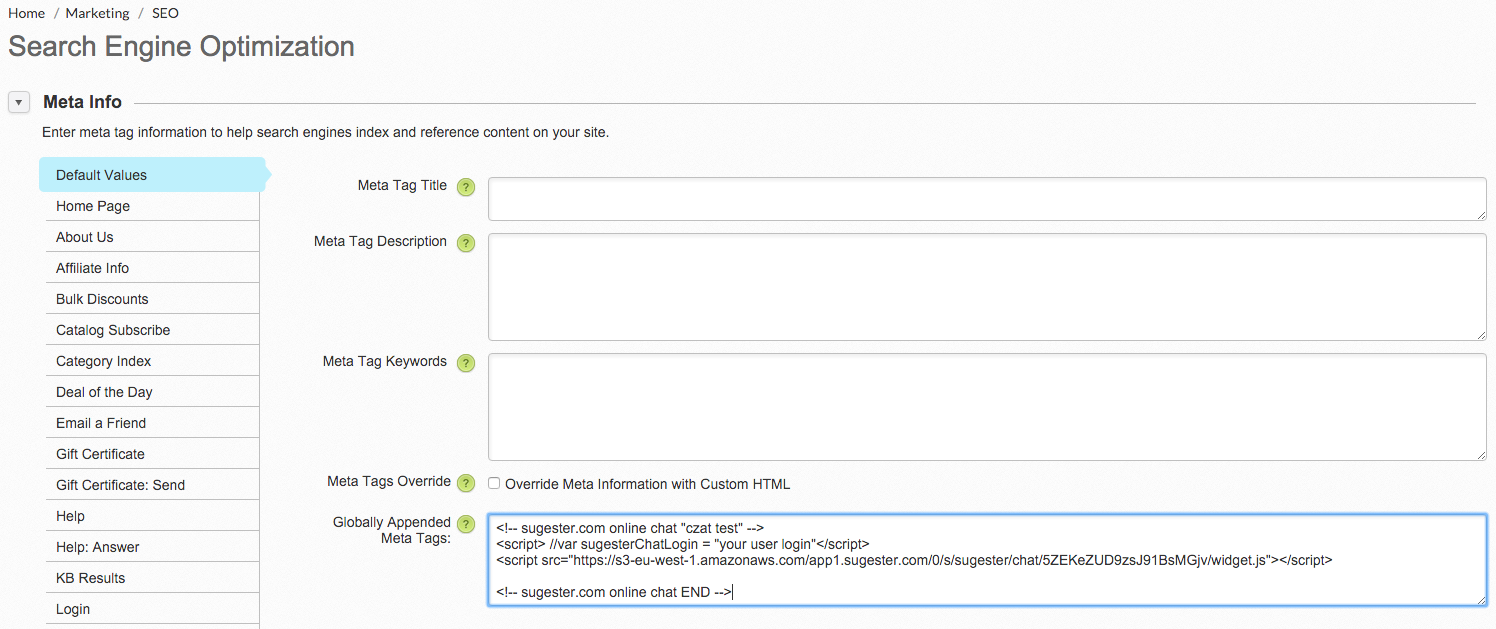Click help icon beside Meta Tag Description
Image resolution: width=1496 pixels, height=629 pixels.
(x=466, y=243)
